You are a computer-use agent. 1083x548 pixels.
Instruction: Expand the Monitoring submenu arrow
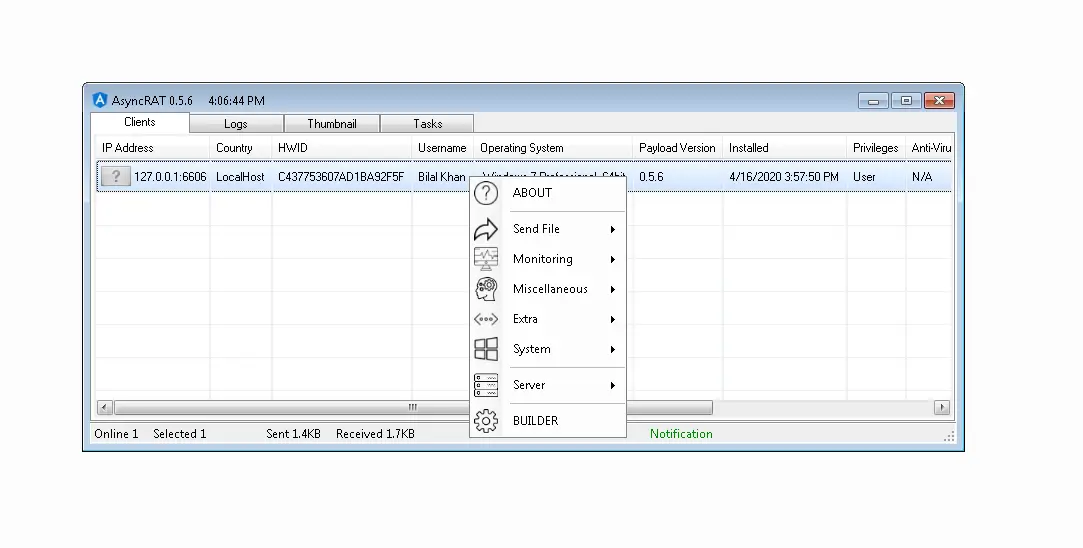(612, 259)
